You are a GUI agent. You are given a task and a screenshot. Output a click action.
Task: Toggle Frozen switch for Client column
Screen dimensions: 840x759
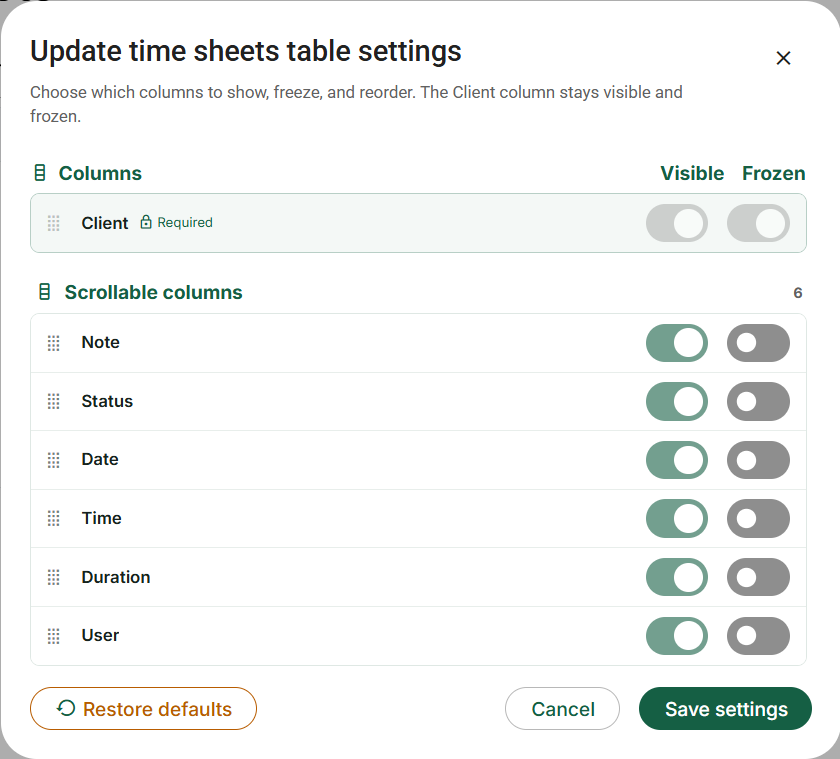[758, 223]
